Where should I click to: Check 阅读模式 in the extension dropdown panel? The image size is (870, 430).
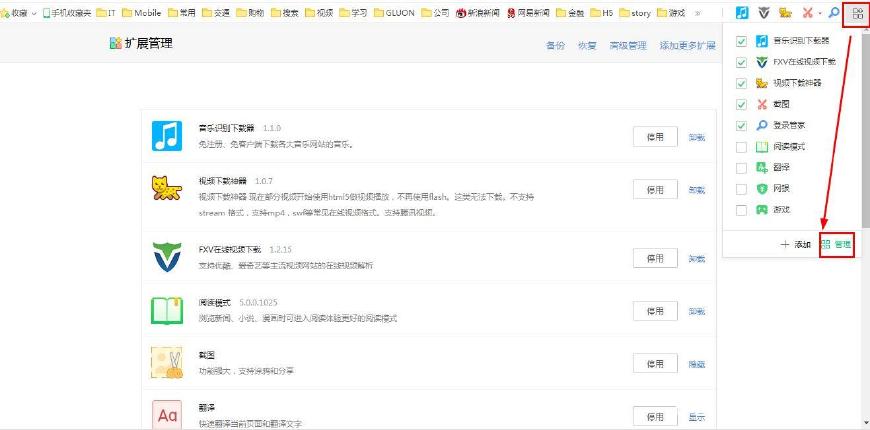click(x=741, y=147)
